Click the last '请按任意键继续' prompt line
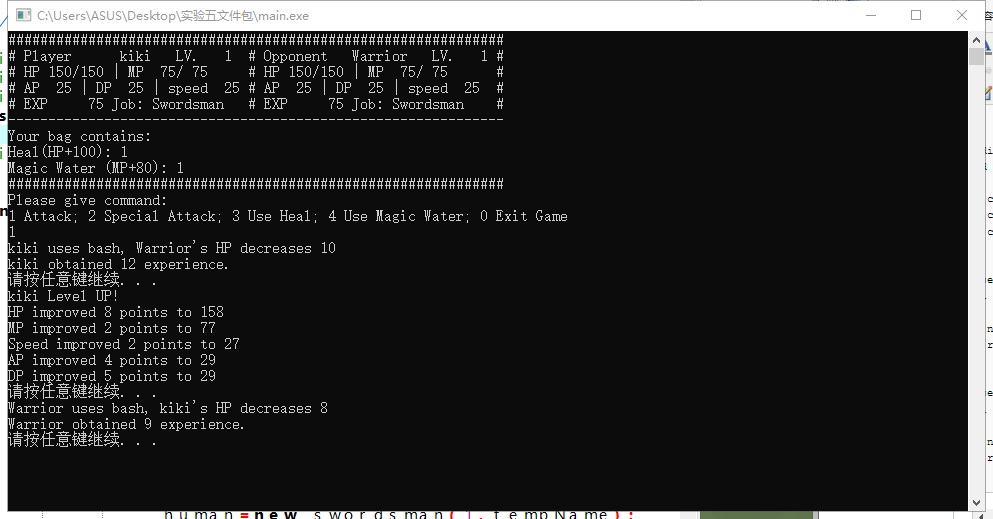Image resolution: width=993 pixels, height=519 pixels. 82,440
